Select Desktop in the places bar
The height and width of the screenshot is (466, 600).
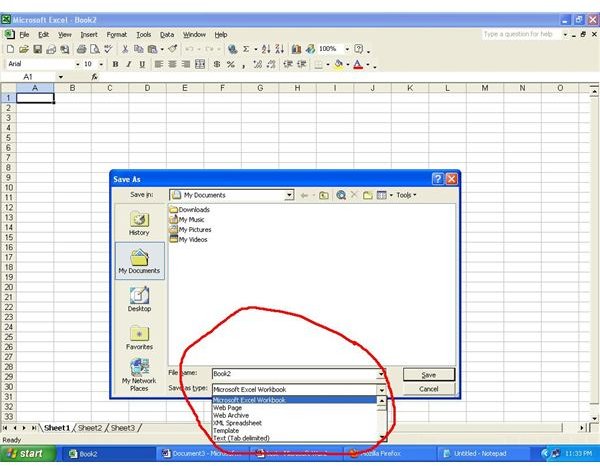click(x=139, y=299)
